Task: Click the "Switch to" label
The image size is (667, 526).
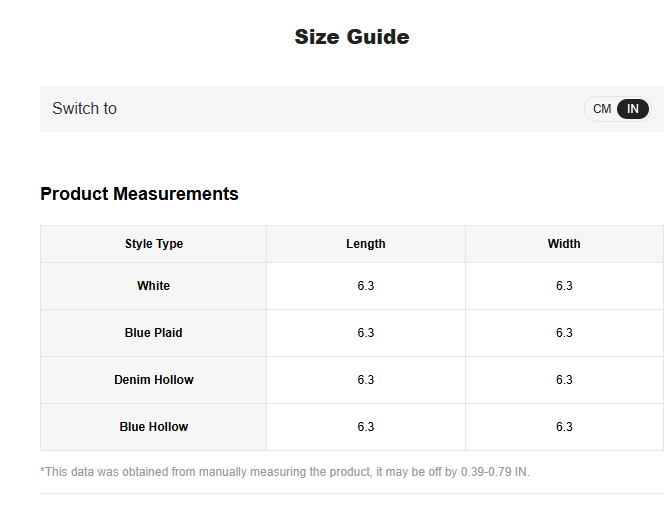Action: coord(84,109)
